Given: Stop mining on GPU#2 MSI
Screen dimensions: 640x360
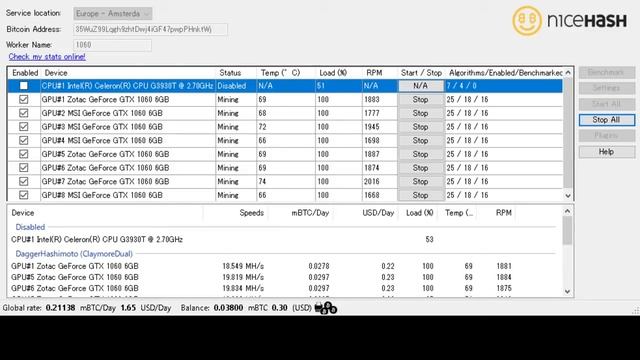Looking at the screenshot, I should tap(420, 113).
